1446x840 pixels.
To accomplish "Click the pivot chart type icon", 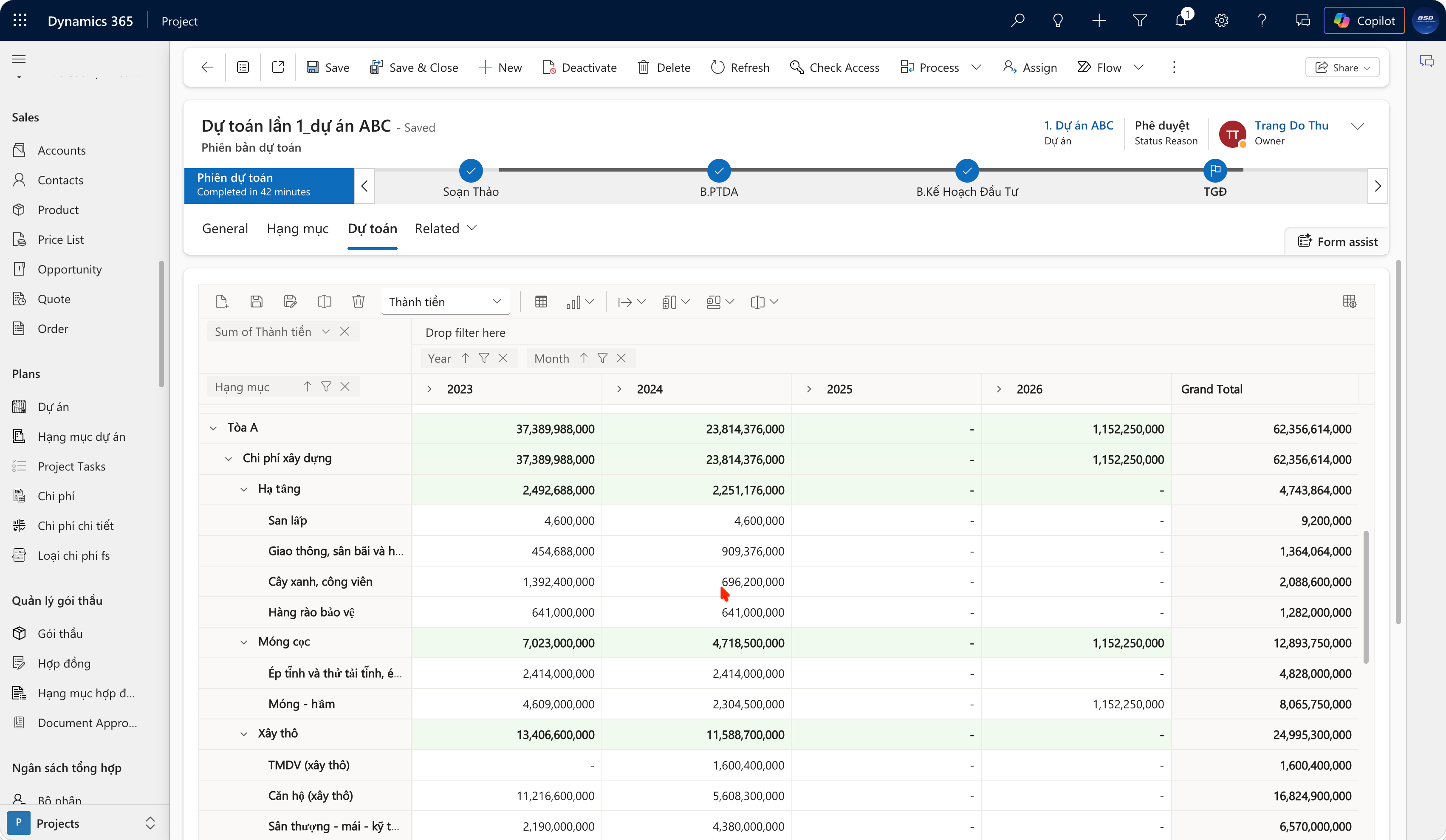I will pos(574,302).
